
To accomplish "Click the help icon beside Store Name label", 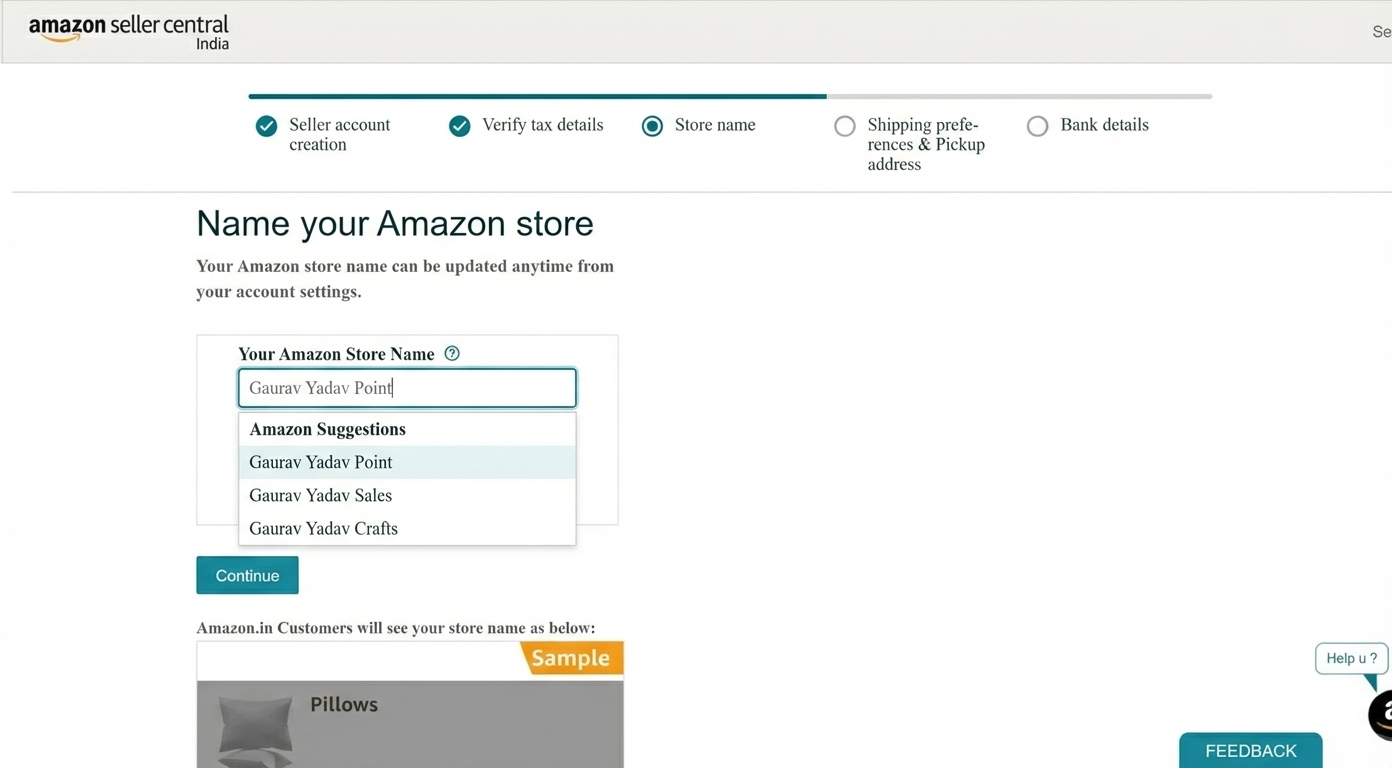I will [x=452, y=353].
